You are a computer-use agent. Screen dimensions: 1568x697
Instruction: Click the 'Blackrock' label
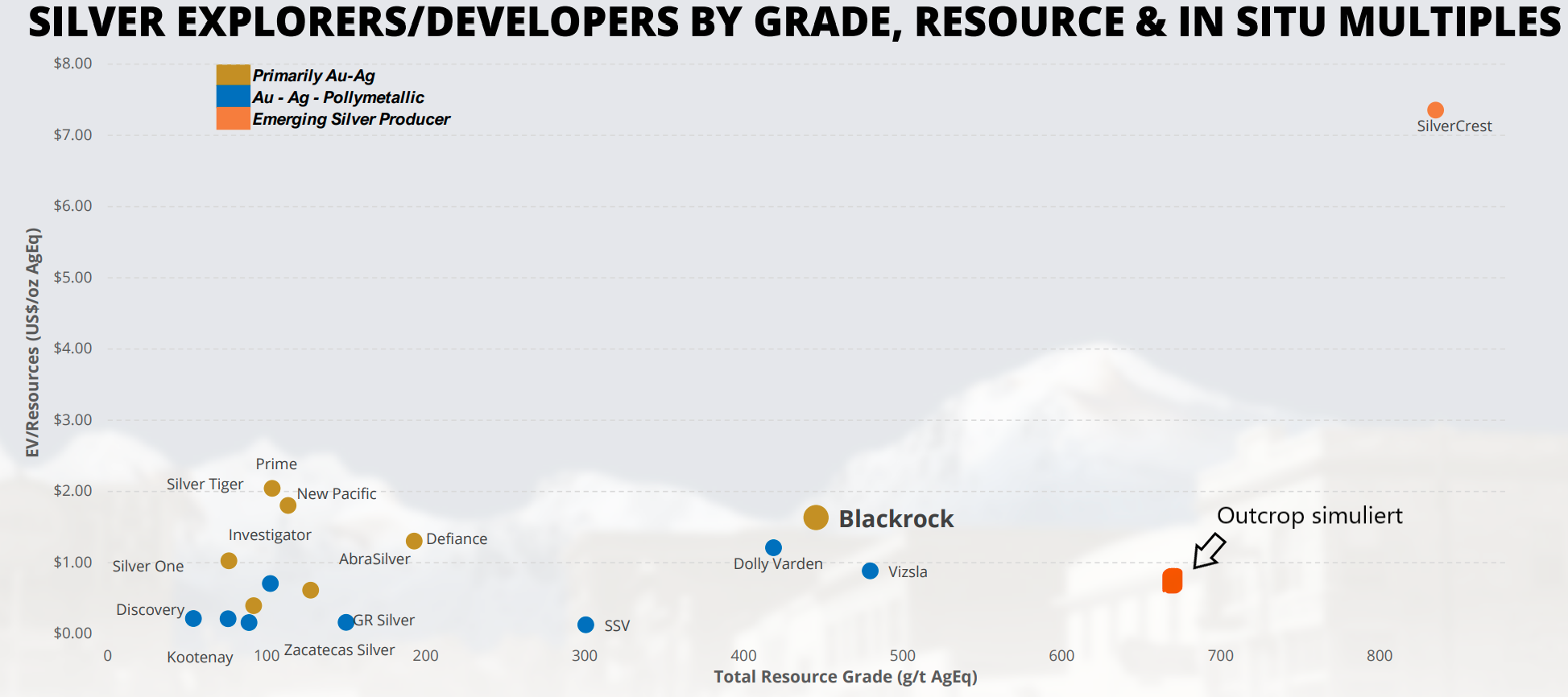pyautogui.click(x=896, y=519)
